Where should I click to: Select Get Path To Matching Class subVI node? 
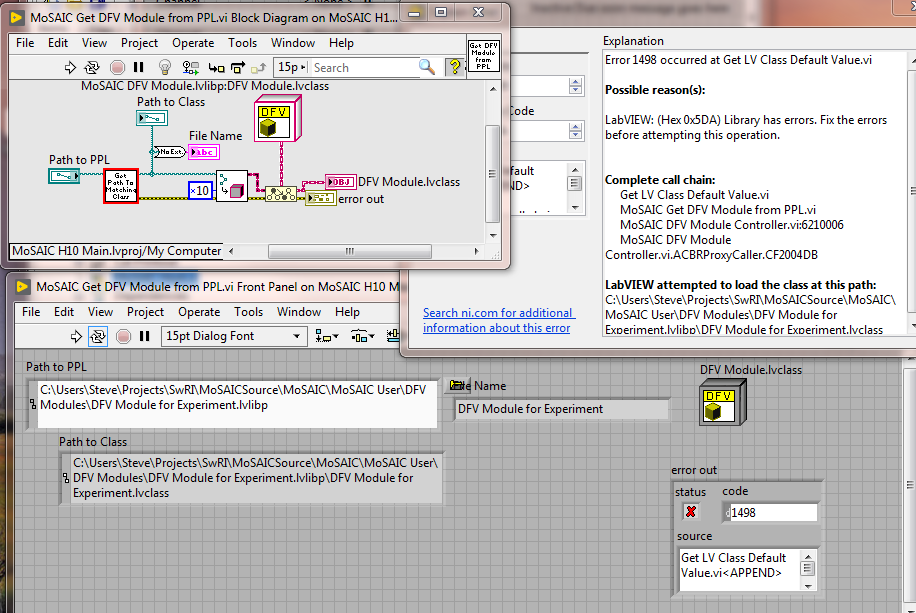click(121, 186)
